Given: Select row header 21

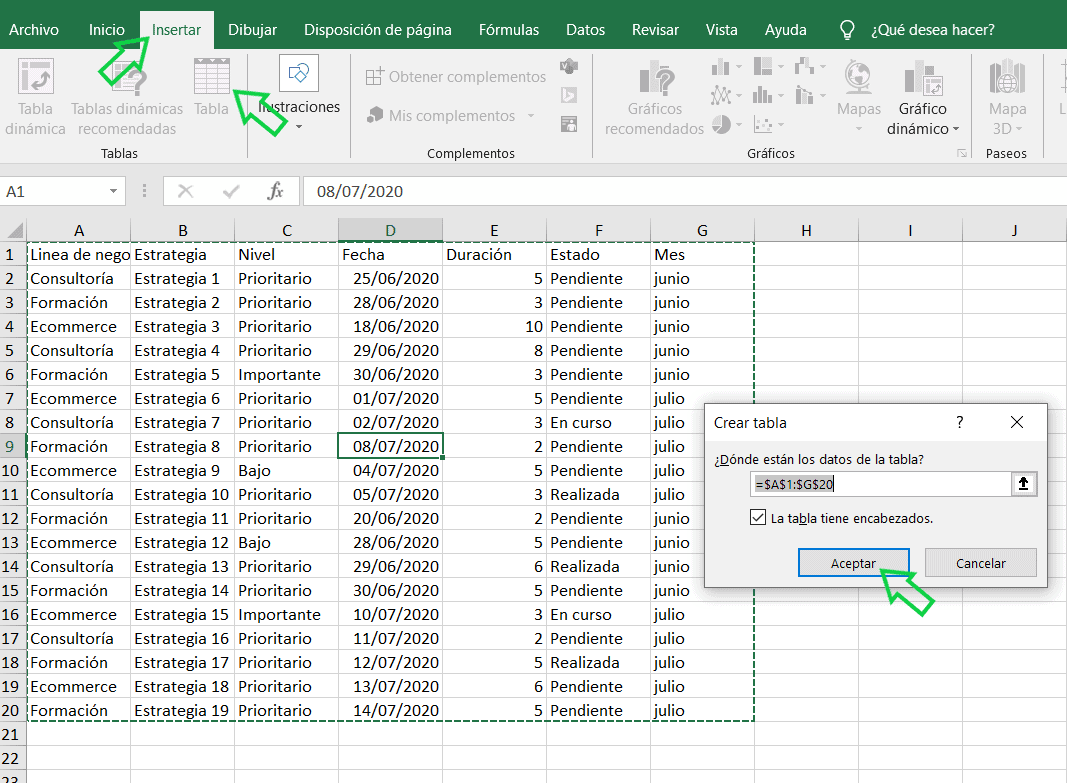Looking at the screenshot, I should coord(12,734).
